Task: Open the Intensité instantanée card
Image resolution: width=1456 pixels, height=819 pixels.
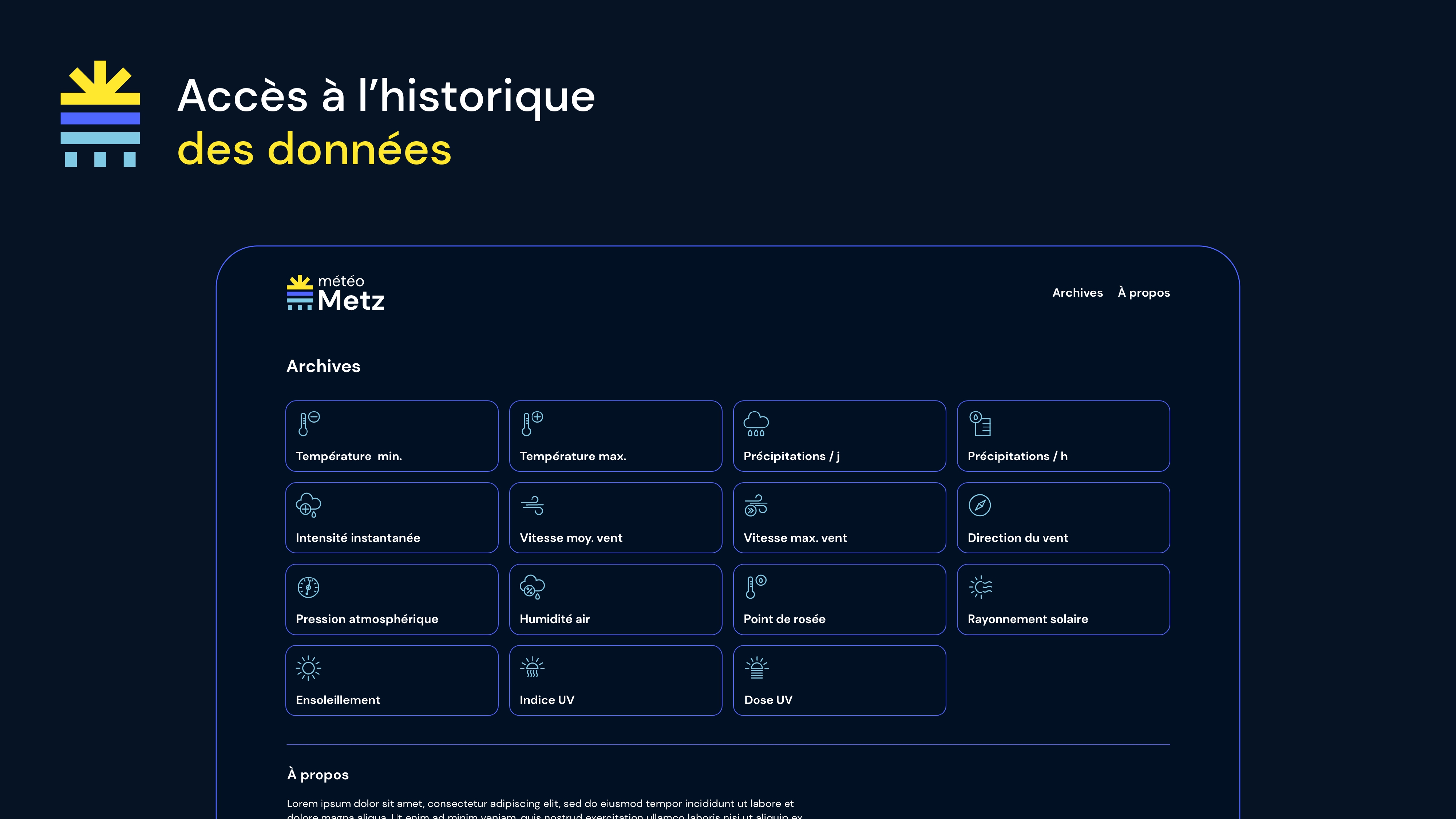Action: pos(392,518)
